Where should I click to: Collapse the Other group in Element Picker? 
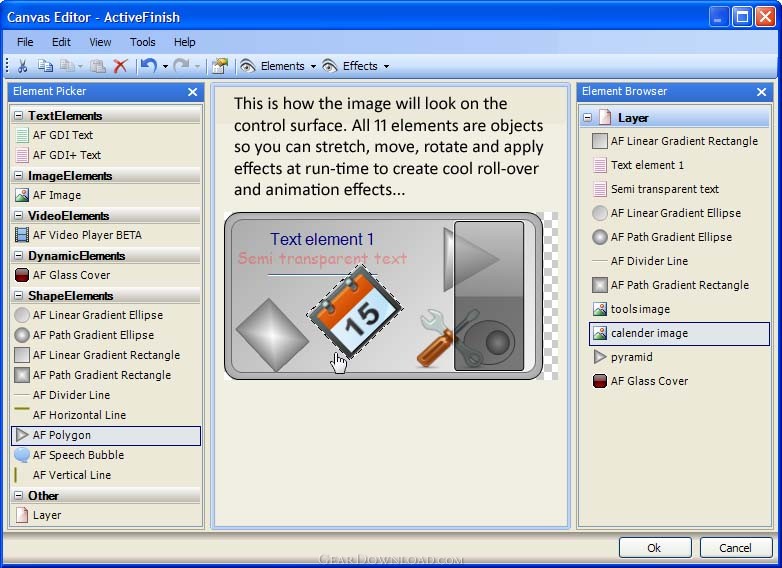18,496
